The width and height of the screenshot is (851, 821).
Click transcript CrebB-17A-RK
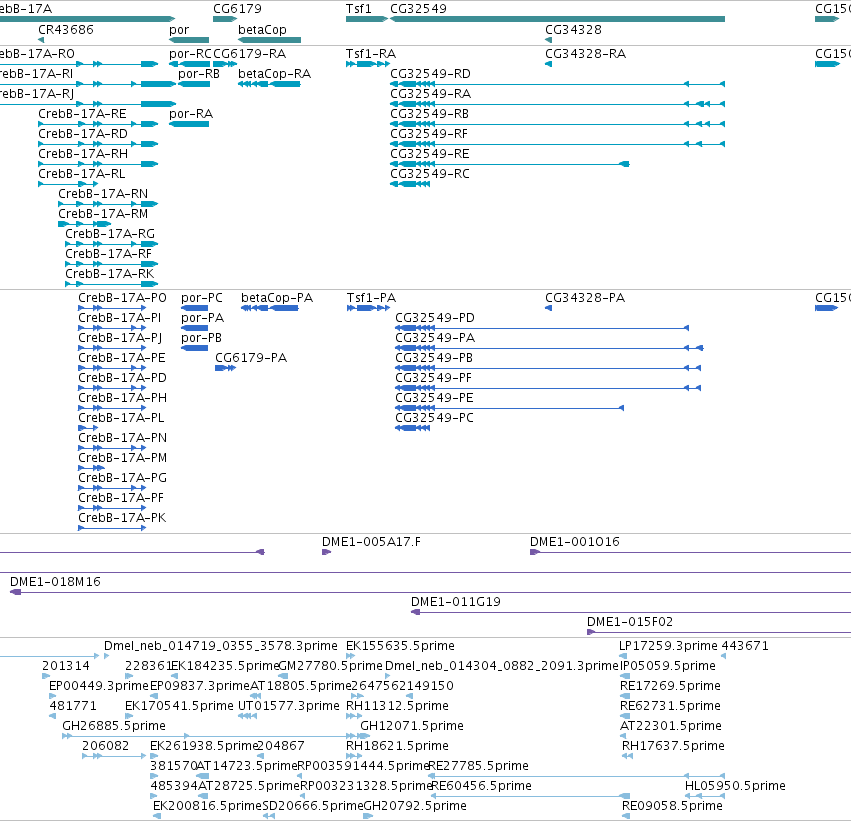point(110,274)
